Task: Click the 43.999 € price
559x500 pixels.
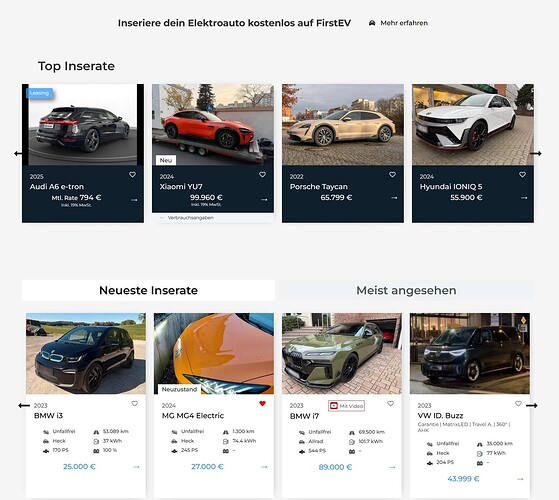Action: [x=463, y=479]
